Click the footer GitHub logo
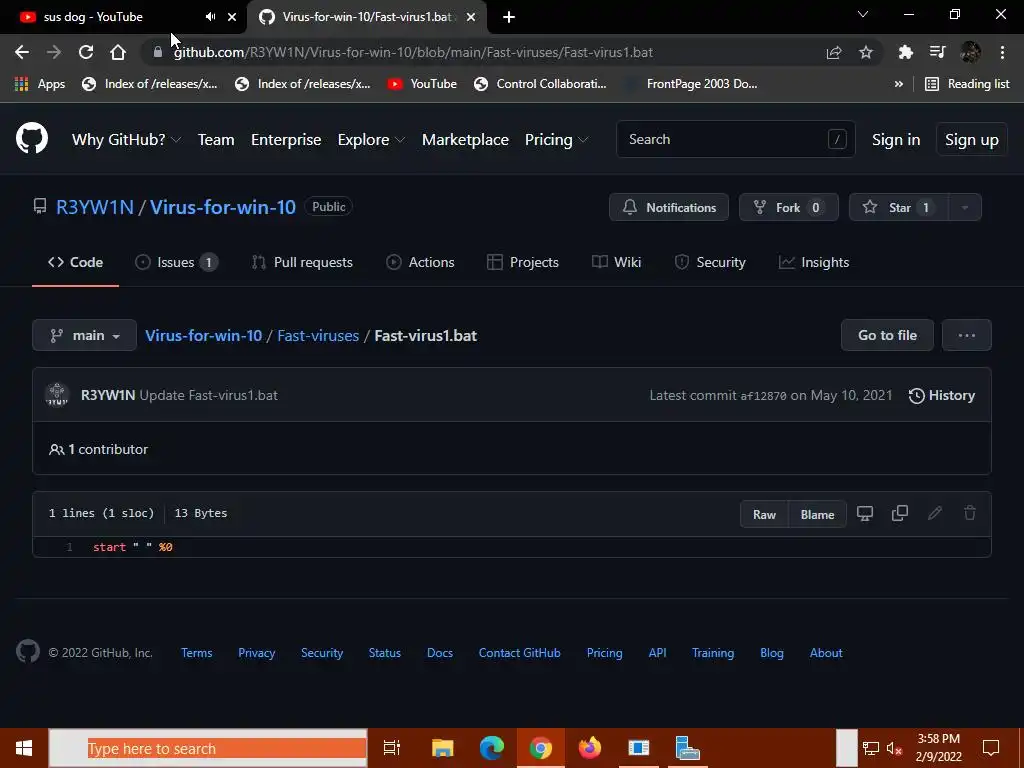 click(27, 652)
